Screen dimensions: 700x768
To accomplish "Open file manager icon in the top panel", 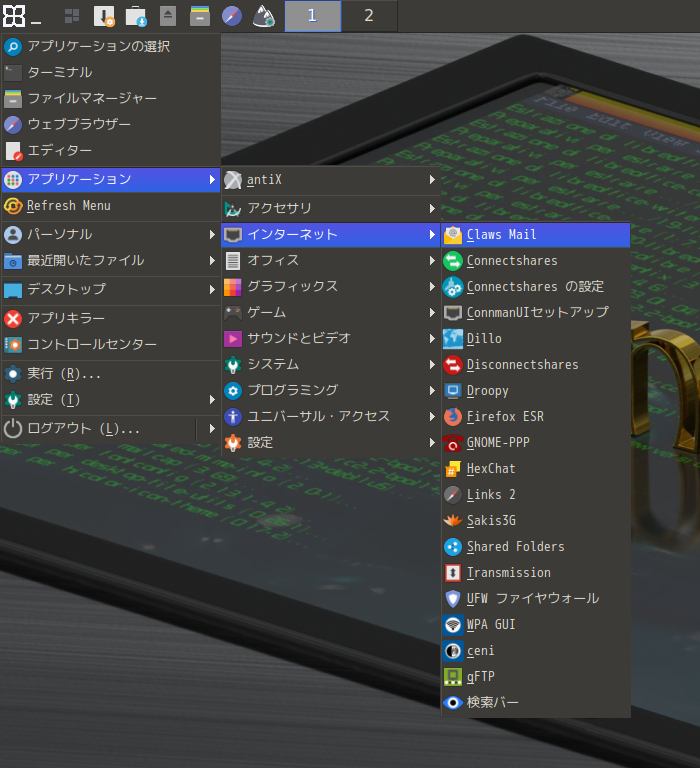I will point(200,16).
